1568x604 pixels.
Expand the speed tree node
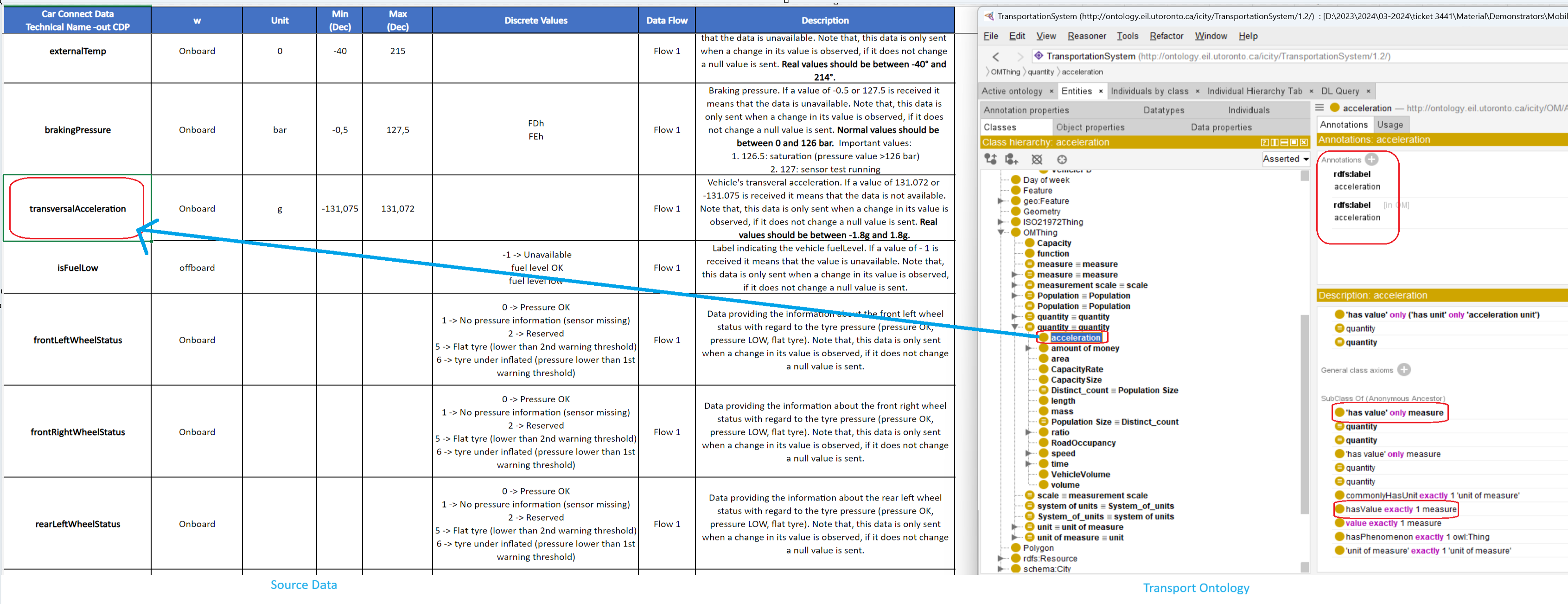(x=1029, y=453)
